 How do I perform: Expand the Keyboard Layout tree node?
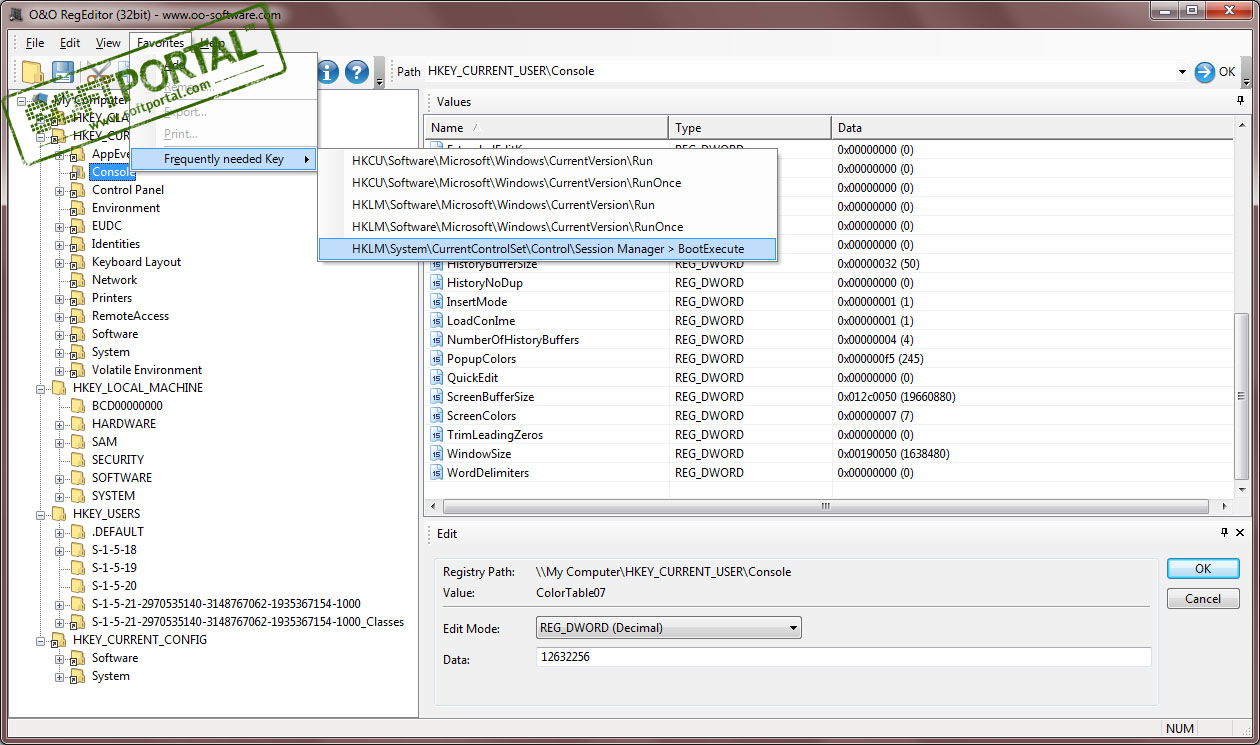[x=60, y=262]
